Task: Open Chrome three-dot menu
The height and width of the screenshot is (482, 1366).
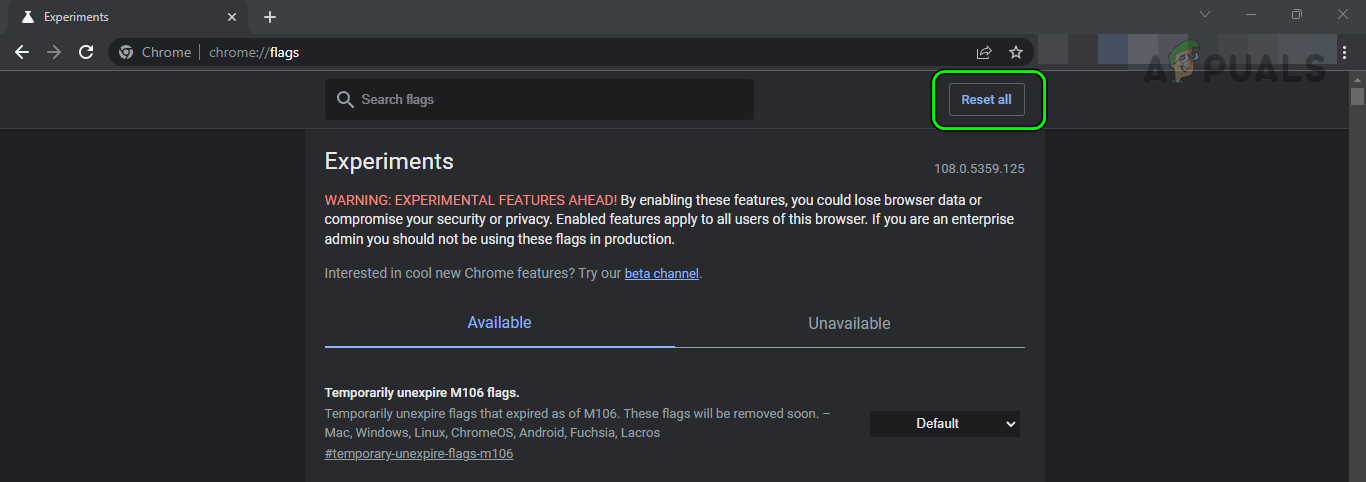Action: (x=1344, y=52)
